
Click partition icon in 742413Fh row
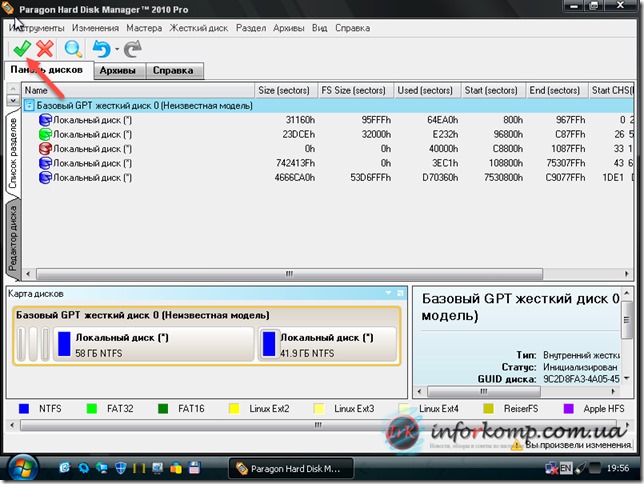tap(45, 163)
